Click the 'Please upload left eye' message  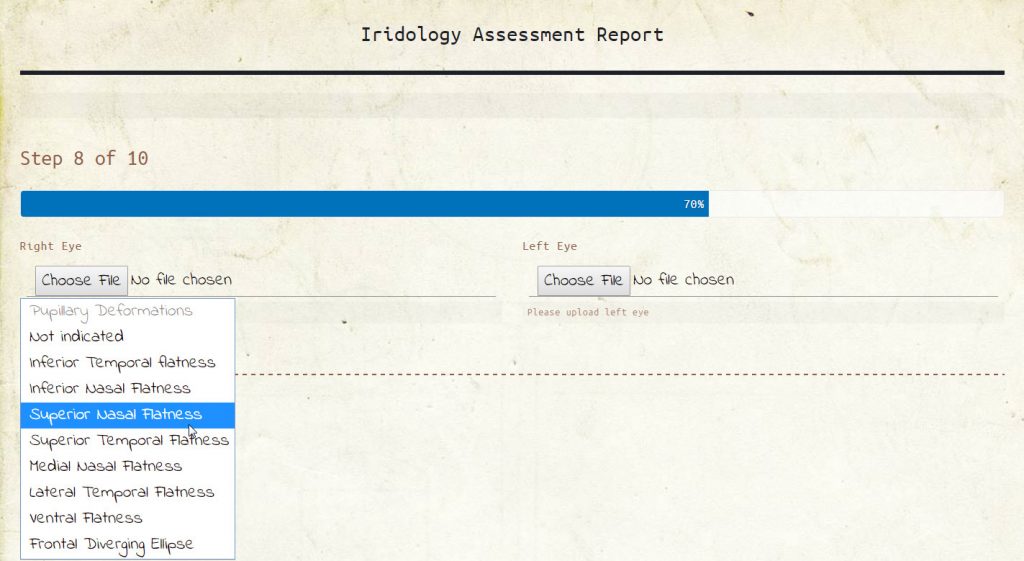[588, 313]
